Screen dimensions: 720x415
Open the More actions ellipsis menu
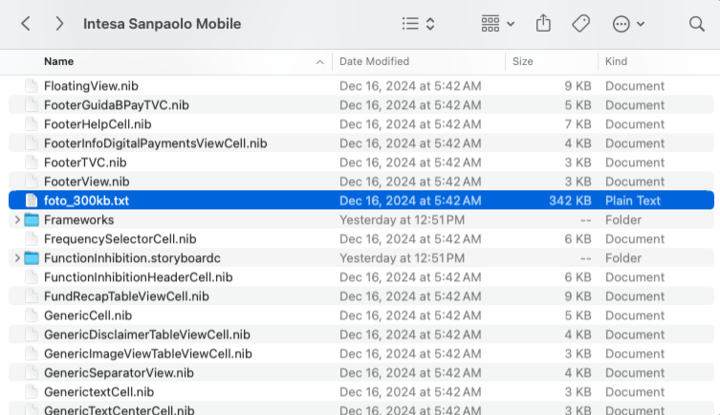628,23
